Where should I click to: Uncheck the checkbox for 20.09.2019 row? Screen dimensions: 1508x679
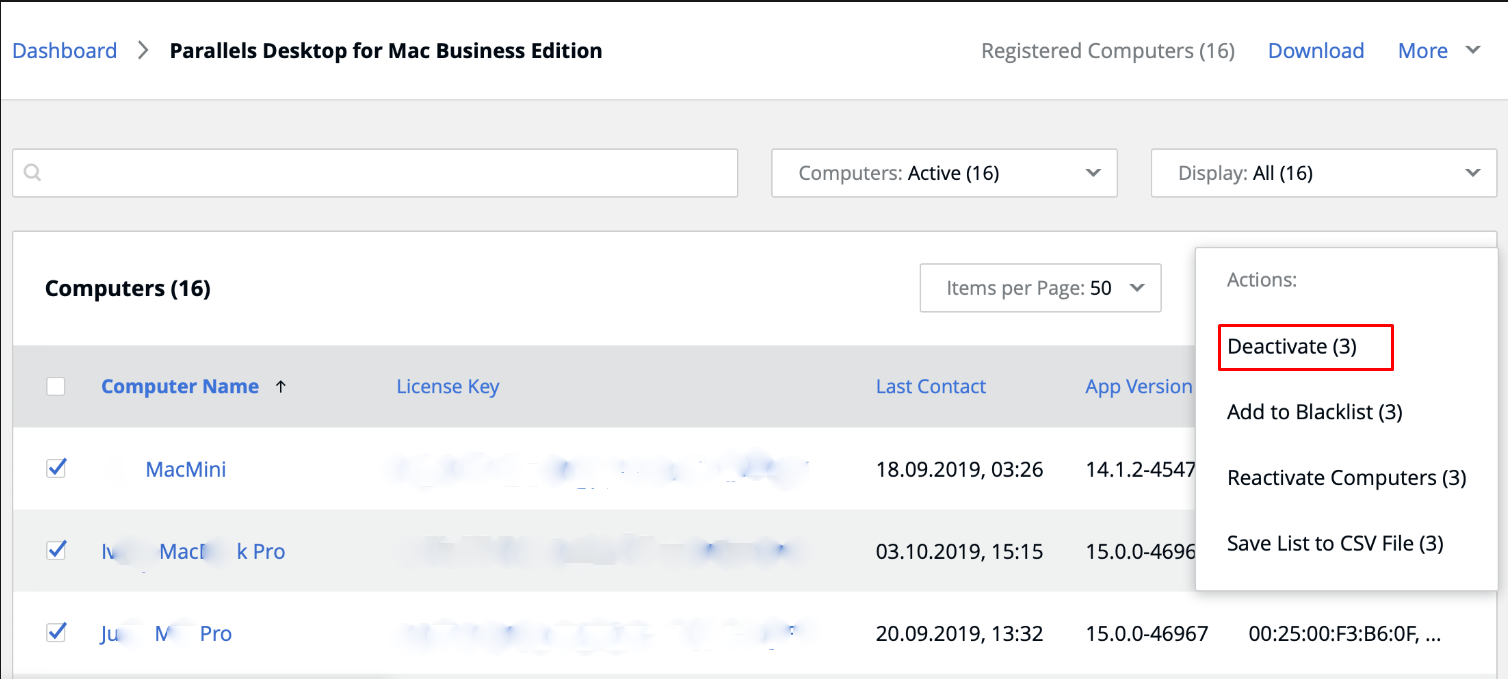point(56,632)
